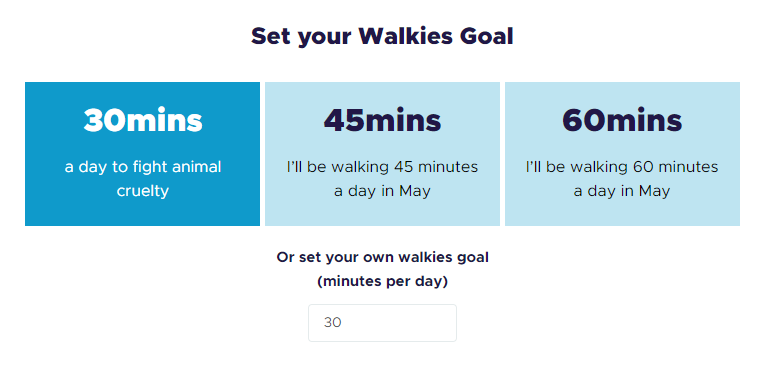
Task: Click "Or set your own walkies goal" label
Action: tap(382, 257)
